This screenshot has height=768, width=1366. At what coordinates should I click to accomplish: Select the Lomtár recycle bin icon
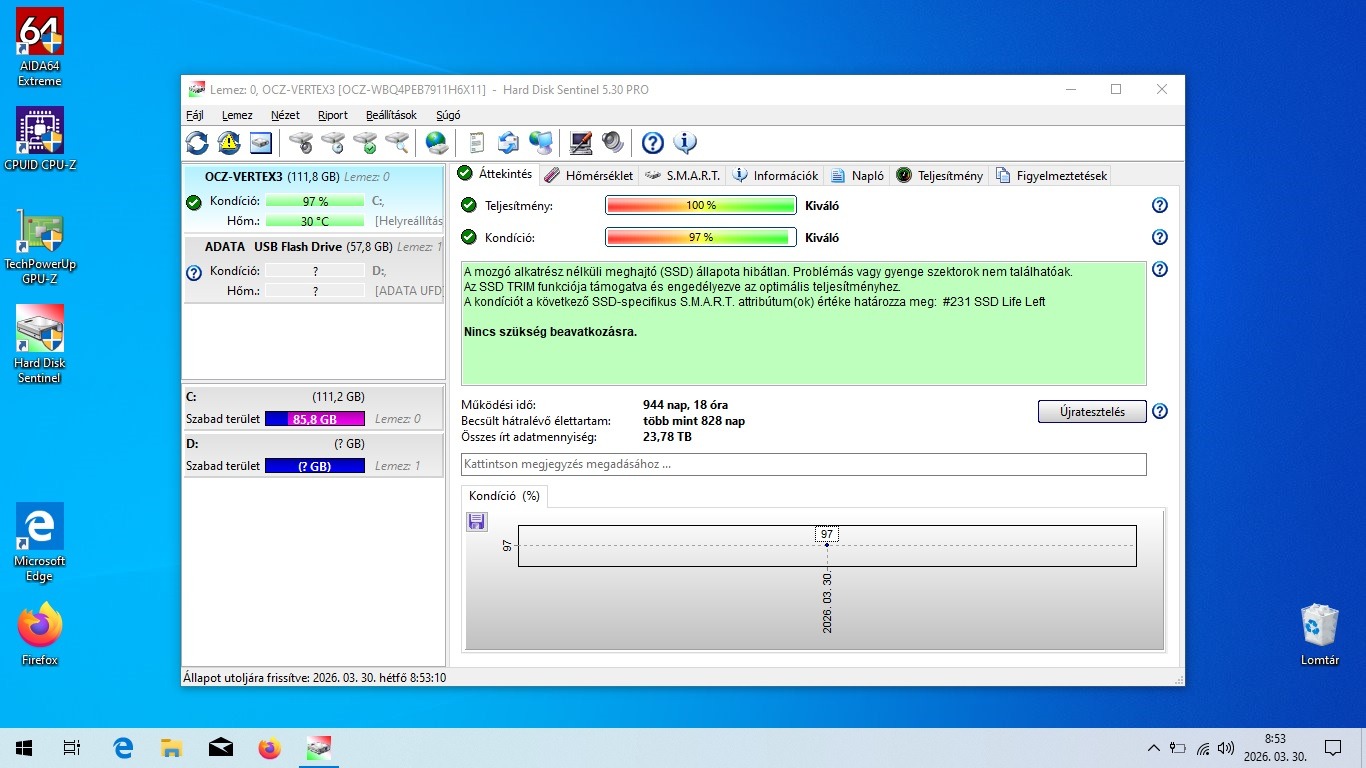click(x=1320, y=634)
